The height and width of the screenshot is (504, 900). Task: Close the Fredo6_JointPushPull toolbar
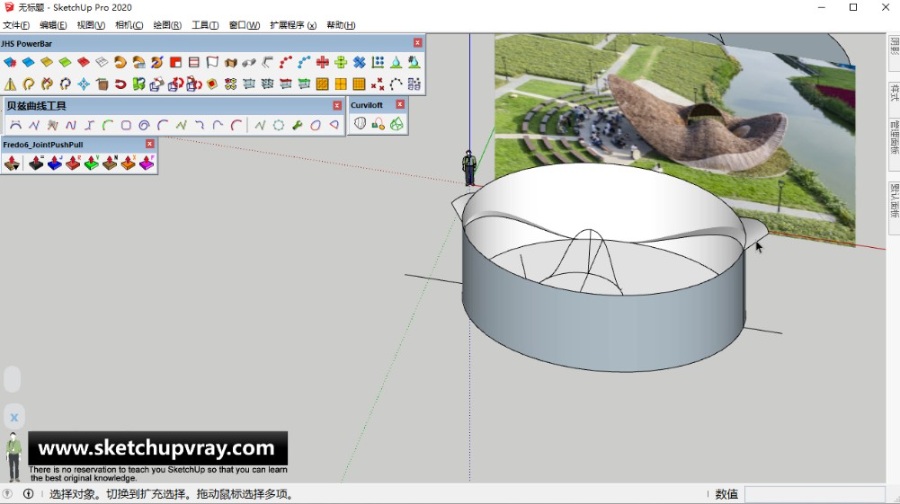(150, 144)
